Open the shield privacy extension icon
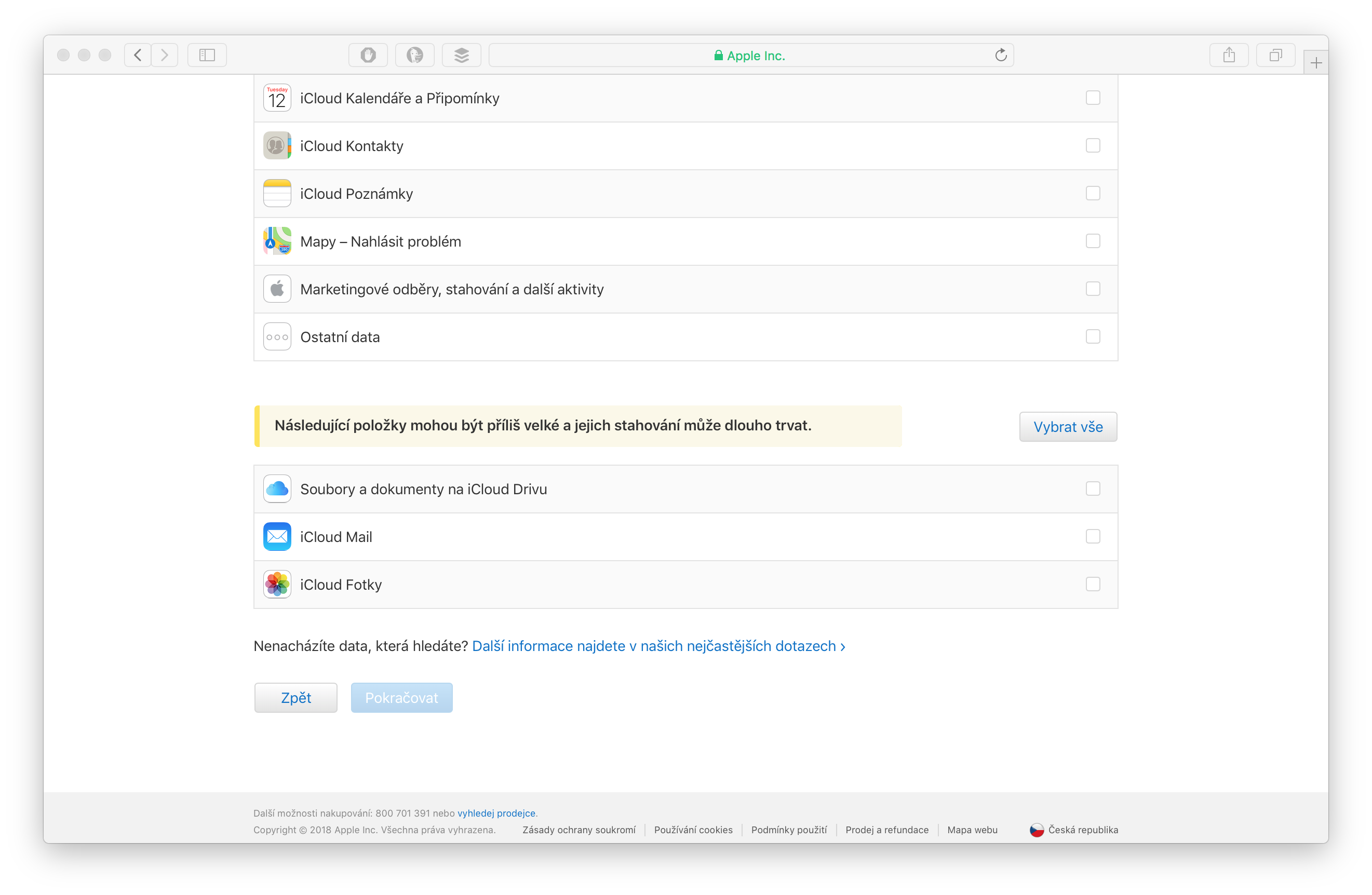Viewport: 1372px width, 895px height. (x=368, y=56)
